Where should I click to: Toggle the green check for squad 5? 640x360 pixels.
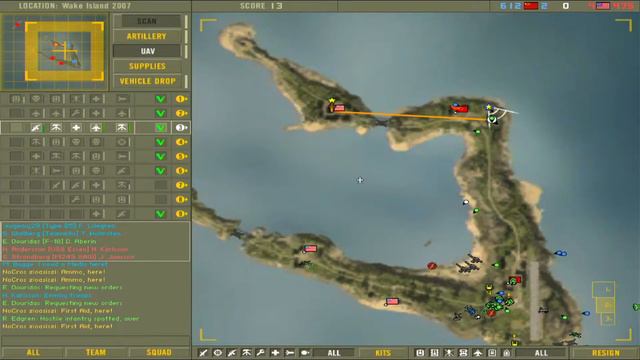(160, 156)
